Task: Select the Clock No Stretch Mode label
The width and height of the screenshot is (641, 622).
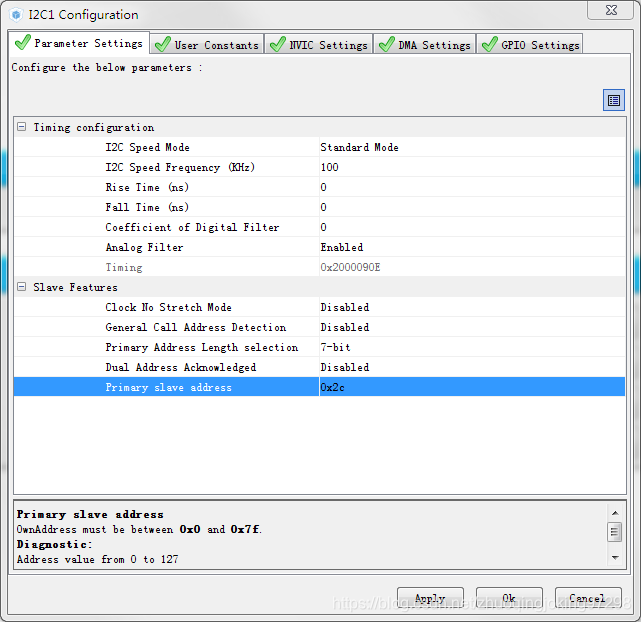Action: click(168, 307)
